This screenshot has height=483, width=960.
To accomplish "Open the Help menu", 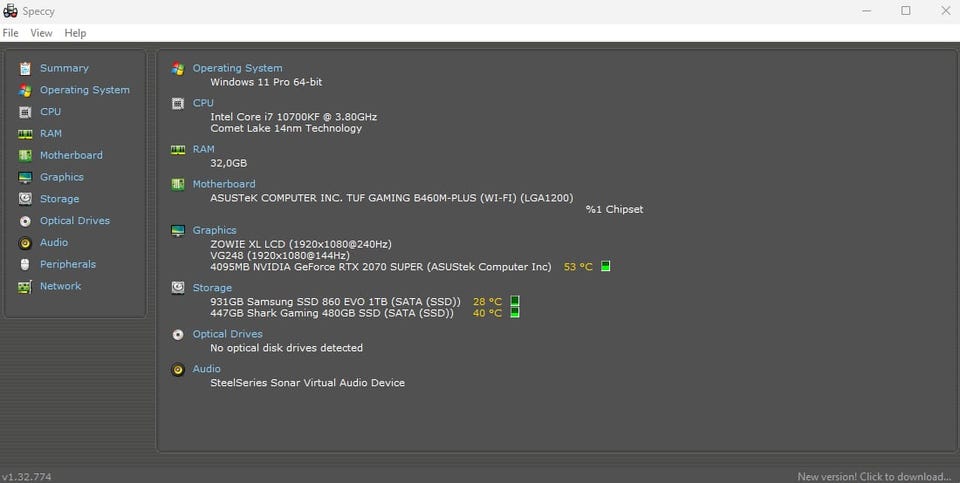I will pyautogui.click(x=75, y=33).
